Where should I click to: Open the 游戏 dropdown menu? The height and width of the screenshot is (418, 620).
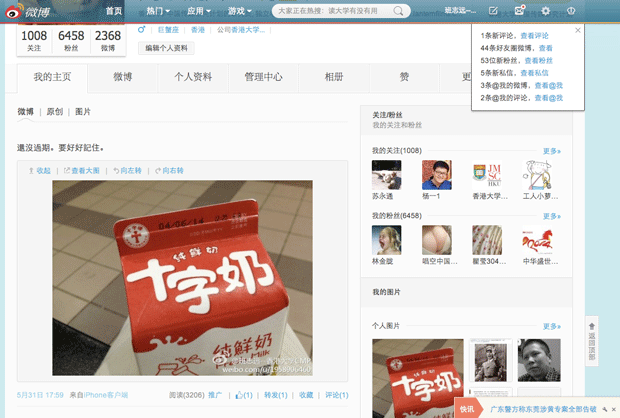point(240,11)
